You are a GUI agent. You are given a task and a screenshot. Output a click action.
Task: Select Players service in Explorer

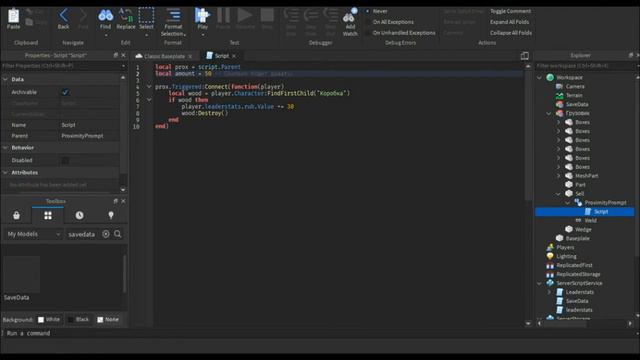(565, 247)
